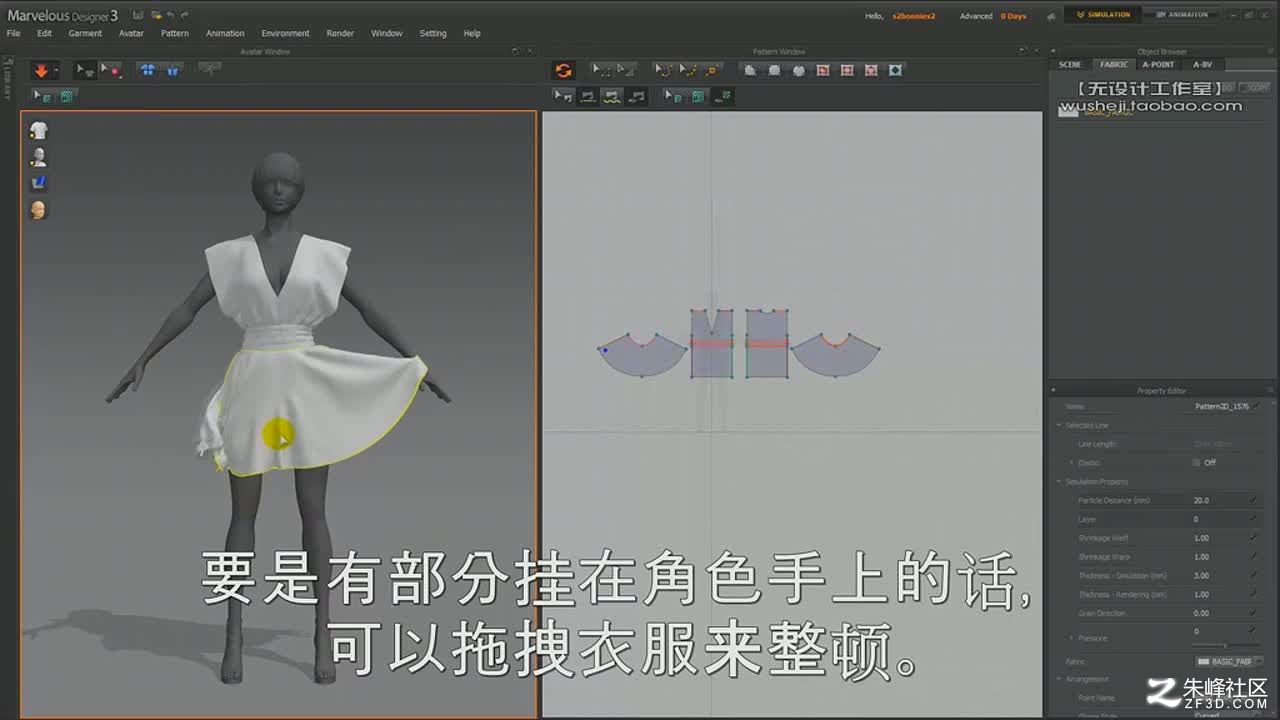The image size is (1280, 720).
Task: Expand the Elastic property row
Action: 1071,462
